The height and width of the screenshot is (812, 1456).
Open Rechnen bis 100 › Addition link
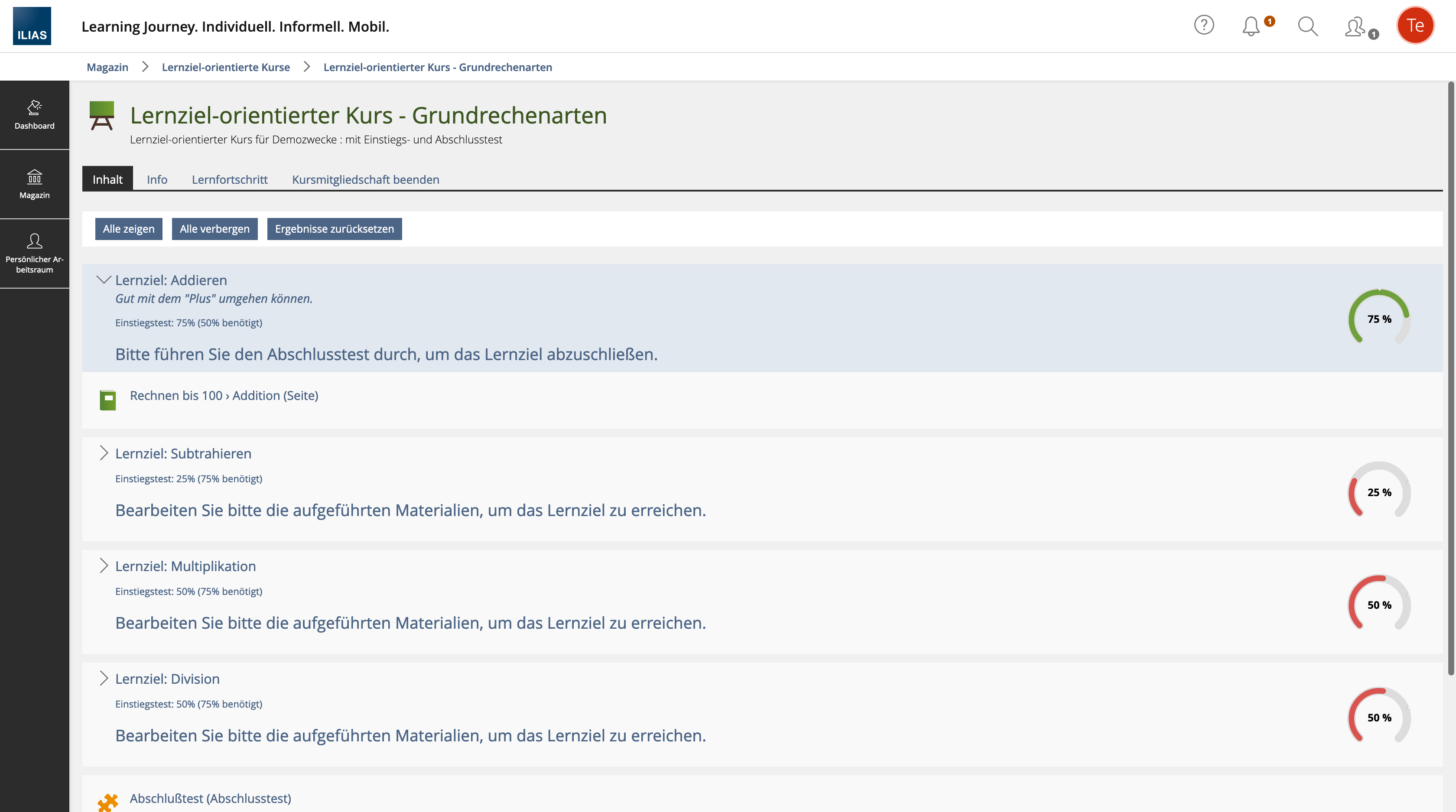click(224, 396)
